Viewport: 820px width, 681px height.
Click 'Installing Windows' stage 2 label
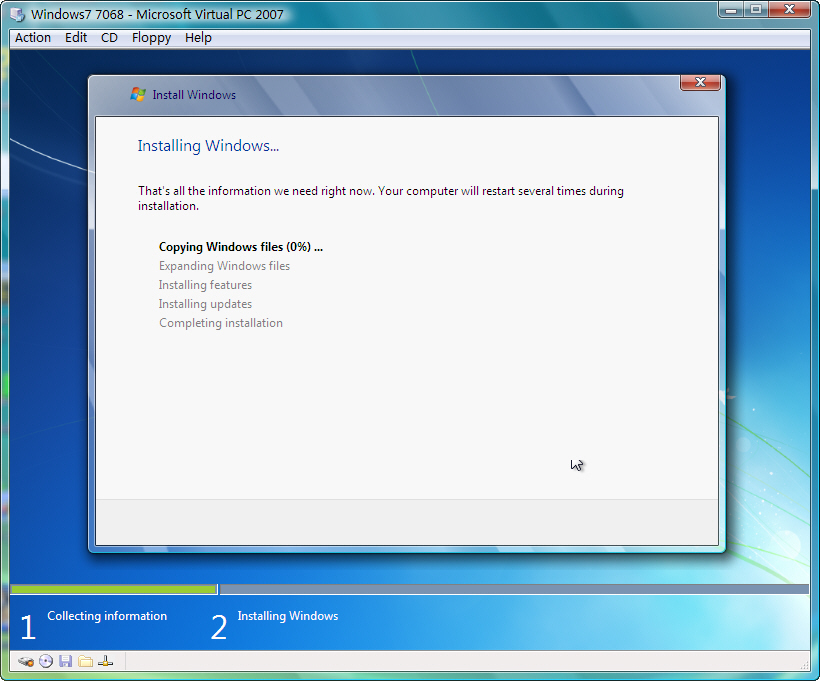[x=288, y=616]
